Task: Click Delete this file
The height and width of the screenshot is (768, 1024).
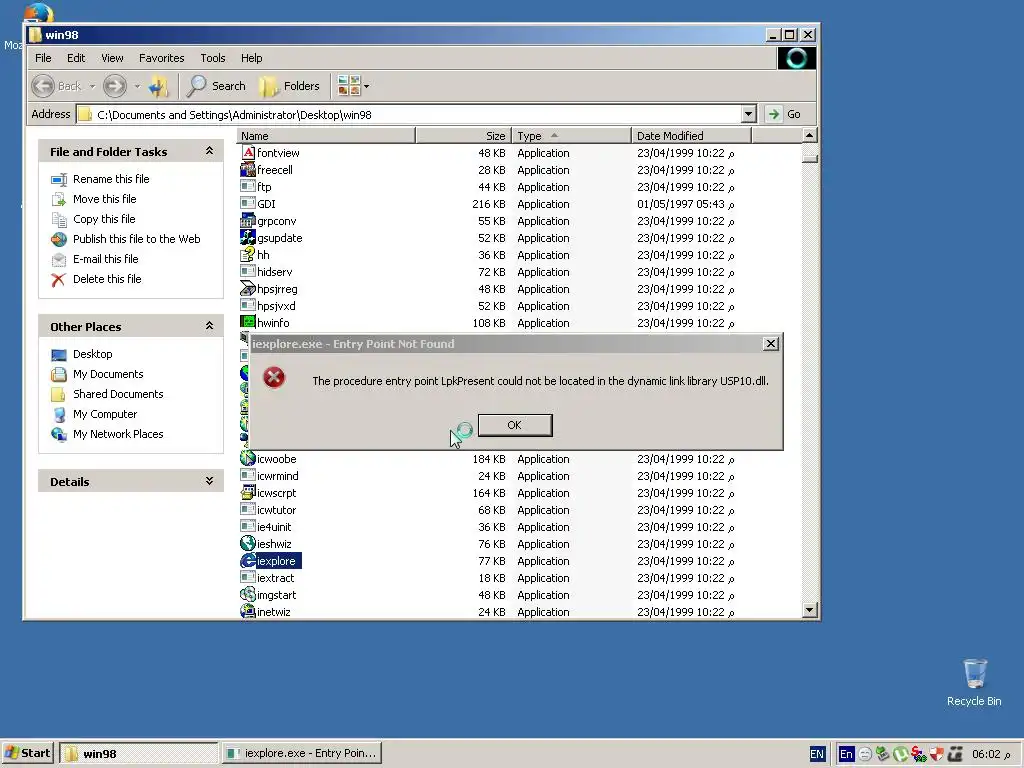Action: (107, 279)
